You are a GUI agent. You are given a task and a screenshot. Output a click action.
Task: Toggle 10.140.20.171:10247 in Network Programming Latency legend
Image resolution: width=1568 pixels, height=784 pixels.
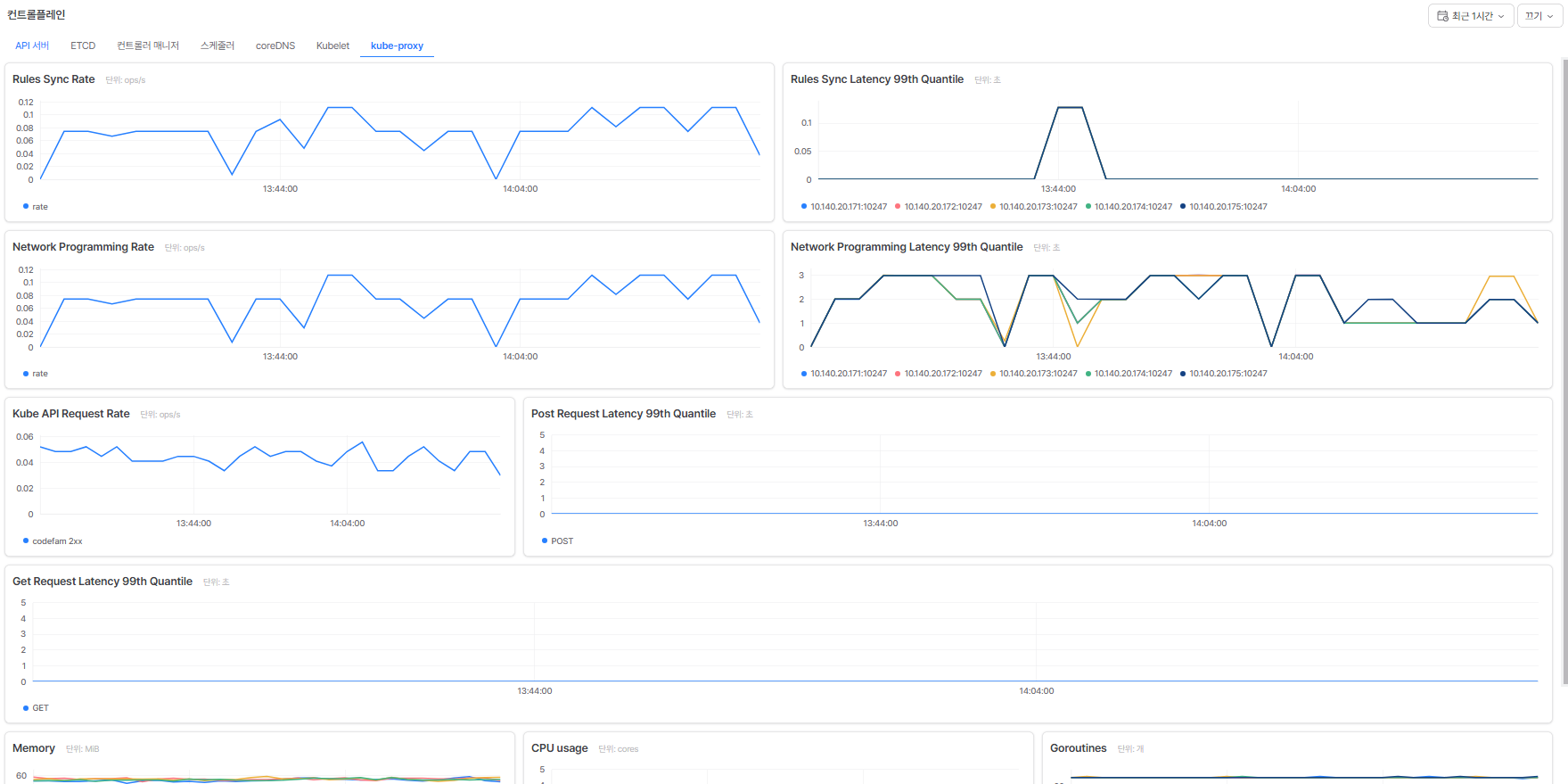pyautogui.click(x=844, y=374)
